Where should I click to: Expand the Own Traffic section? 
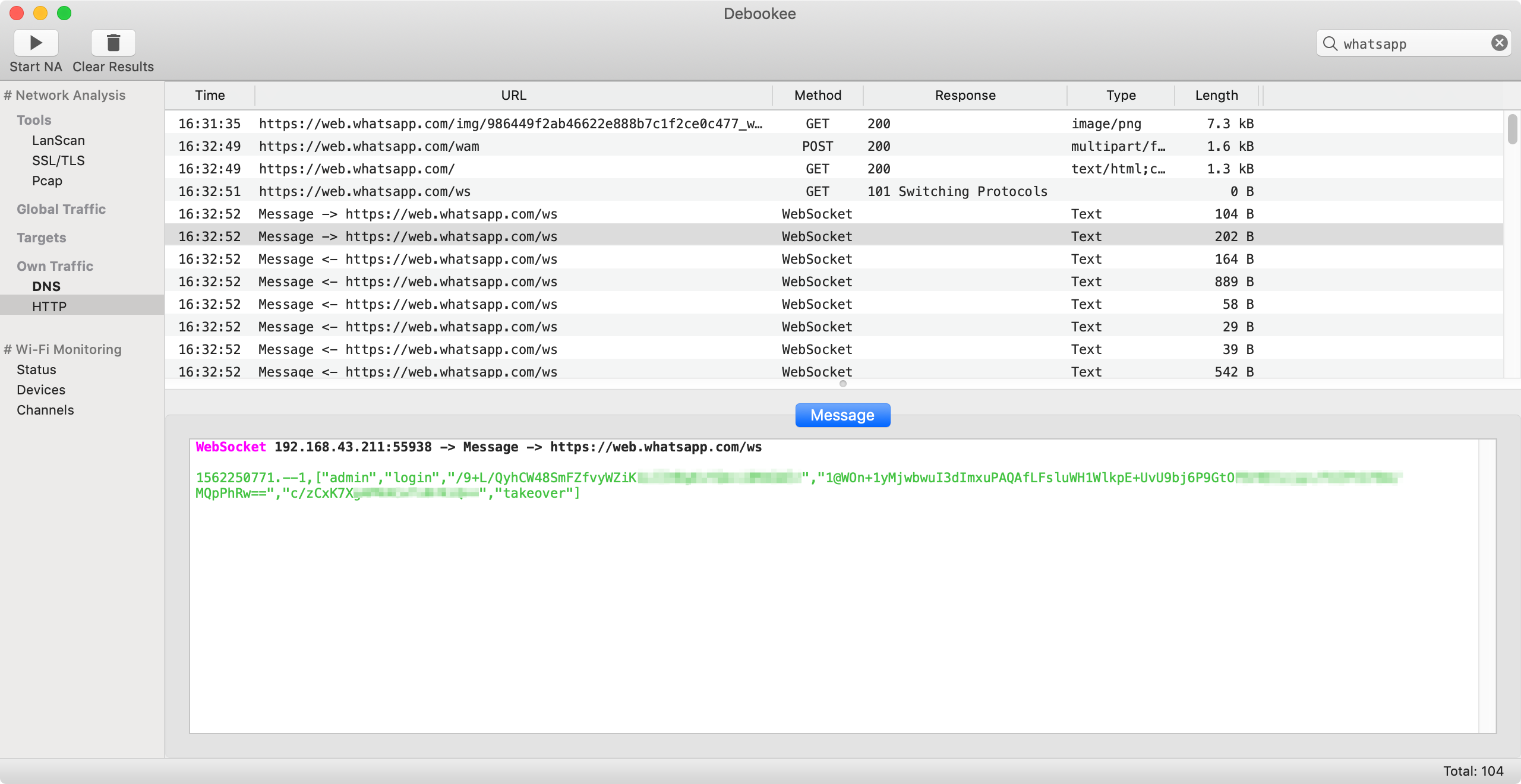point(54,265)
